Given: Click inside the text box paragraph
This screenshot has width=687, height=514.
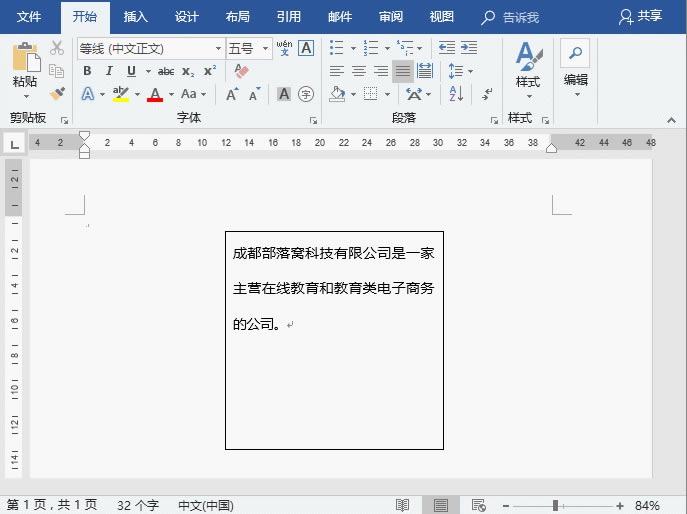Looking at the screenshot, I should click(x=333, y=288).
